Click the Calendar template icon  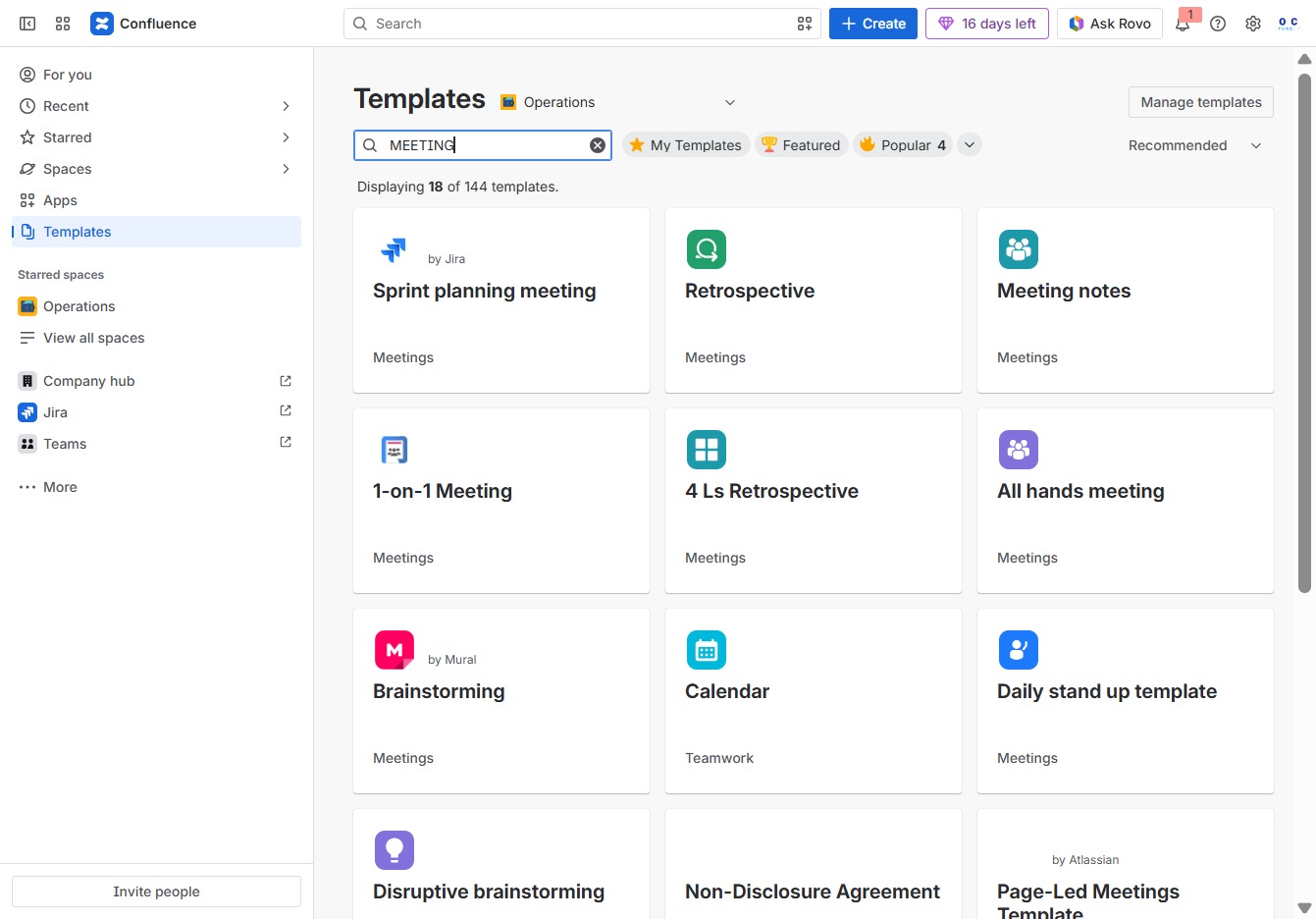pos(707,650)
